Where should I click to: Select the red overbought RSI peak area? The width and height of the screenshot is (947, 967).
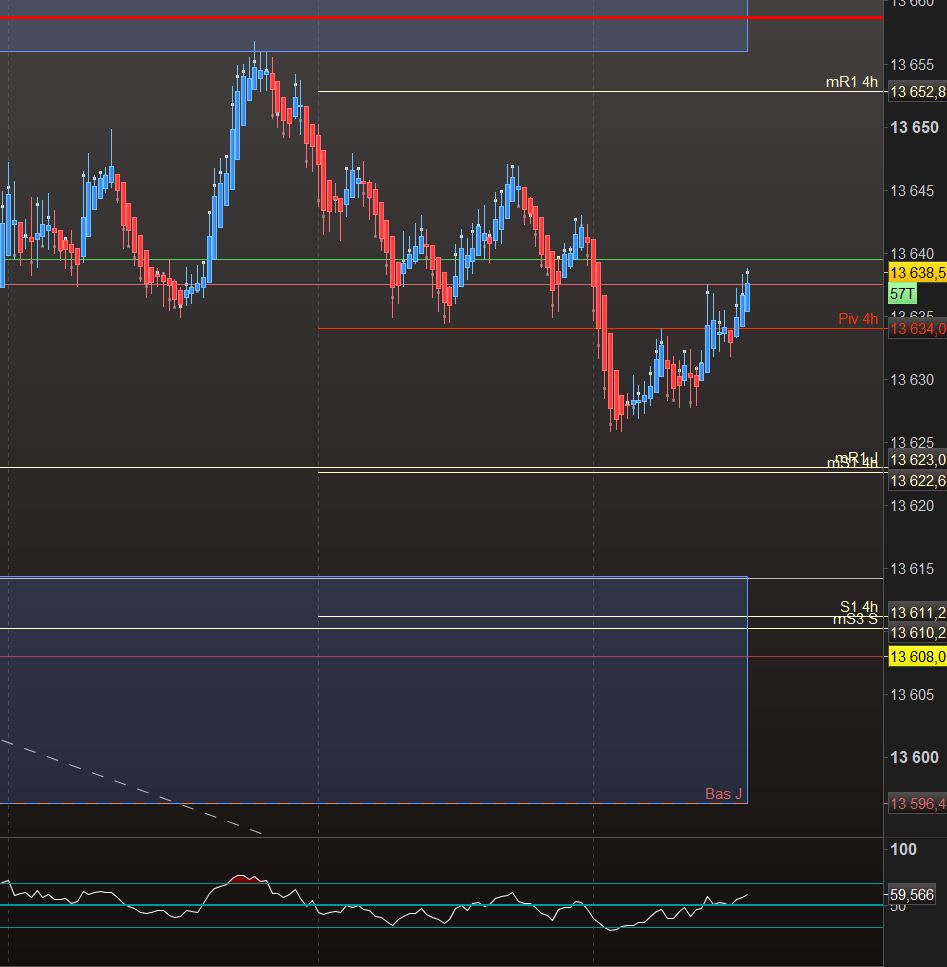pos(245,879)
